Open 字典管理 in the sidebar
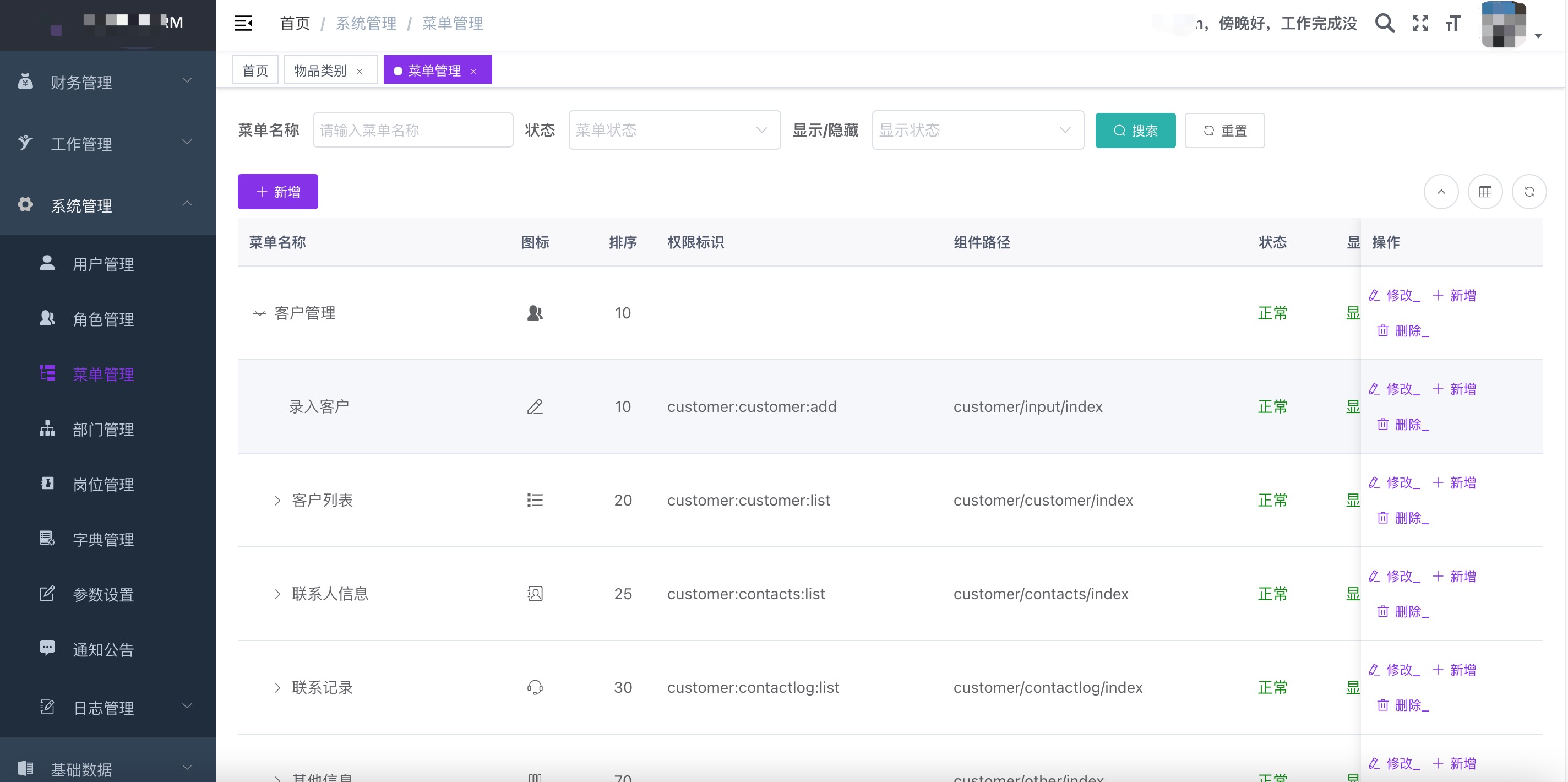Image resolution: width=1568 pixels, height=782 pixels. pos(108,539)
